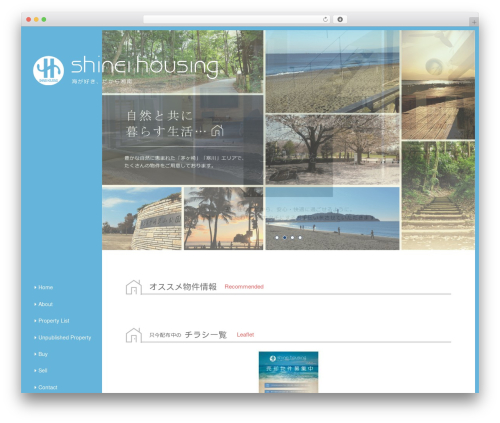Viewport: 500px width, 423px height.
Task: Open the Home menu item
Action: (x=45, y=287)
